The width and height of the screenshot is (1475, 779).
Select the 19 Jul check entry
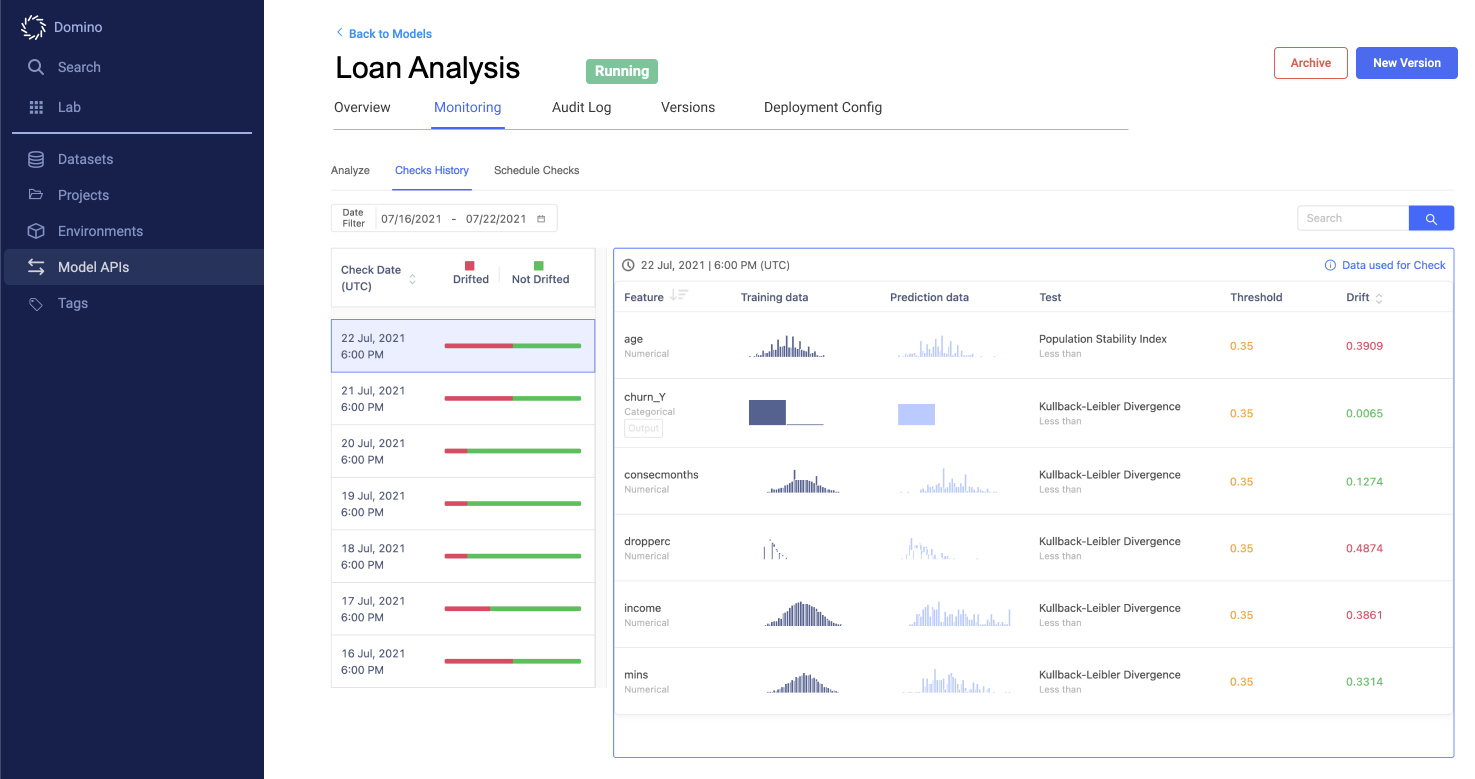click(x=463, y=503)
